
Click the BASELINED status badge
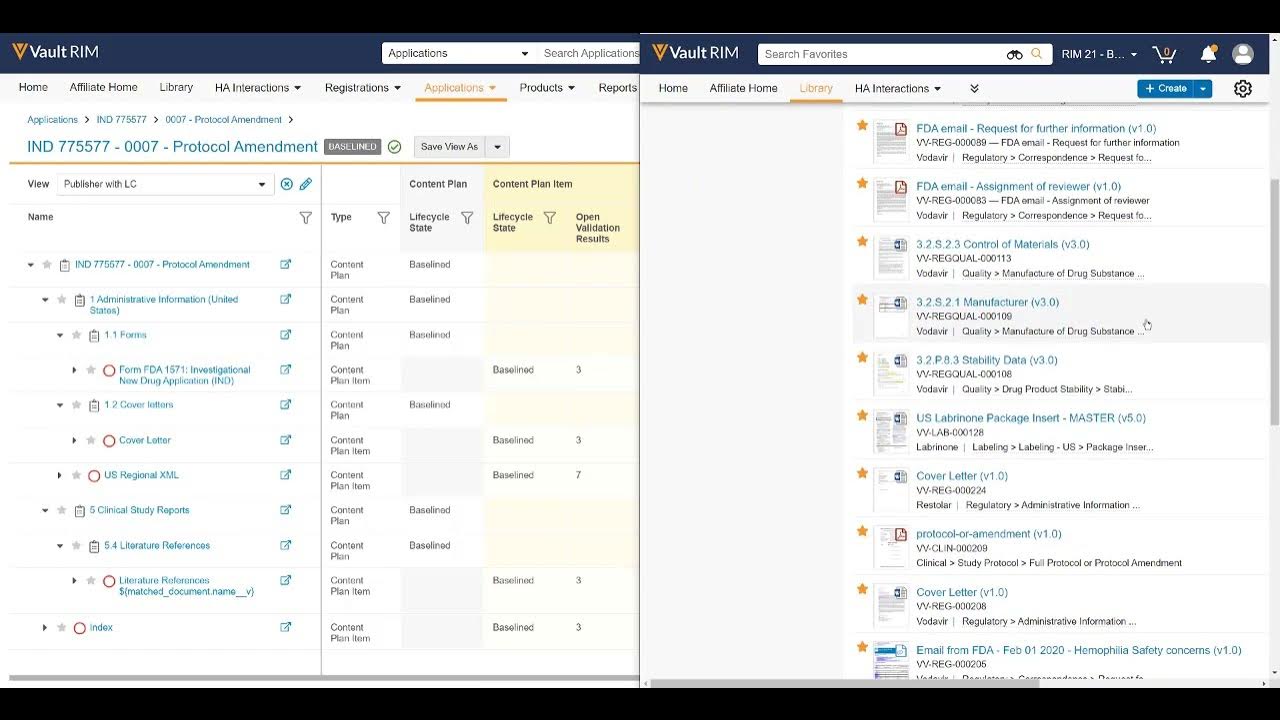[x=352, y=147]
